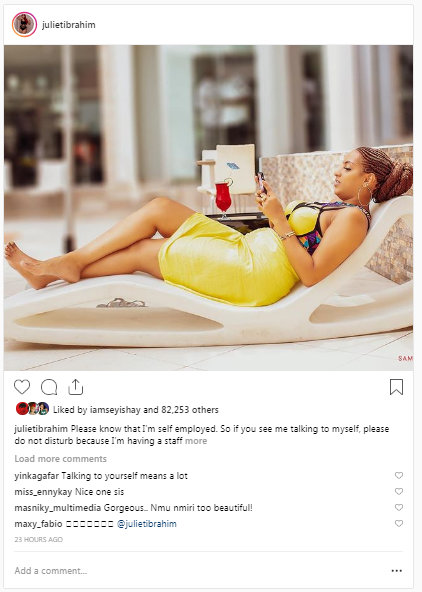Click the post photo of the lounger

pyautogui.click(x=208, y=208)
